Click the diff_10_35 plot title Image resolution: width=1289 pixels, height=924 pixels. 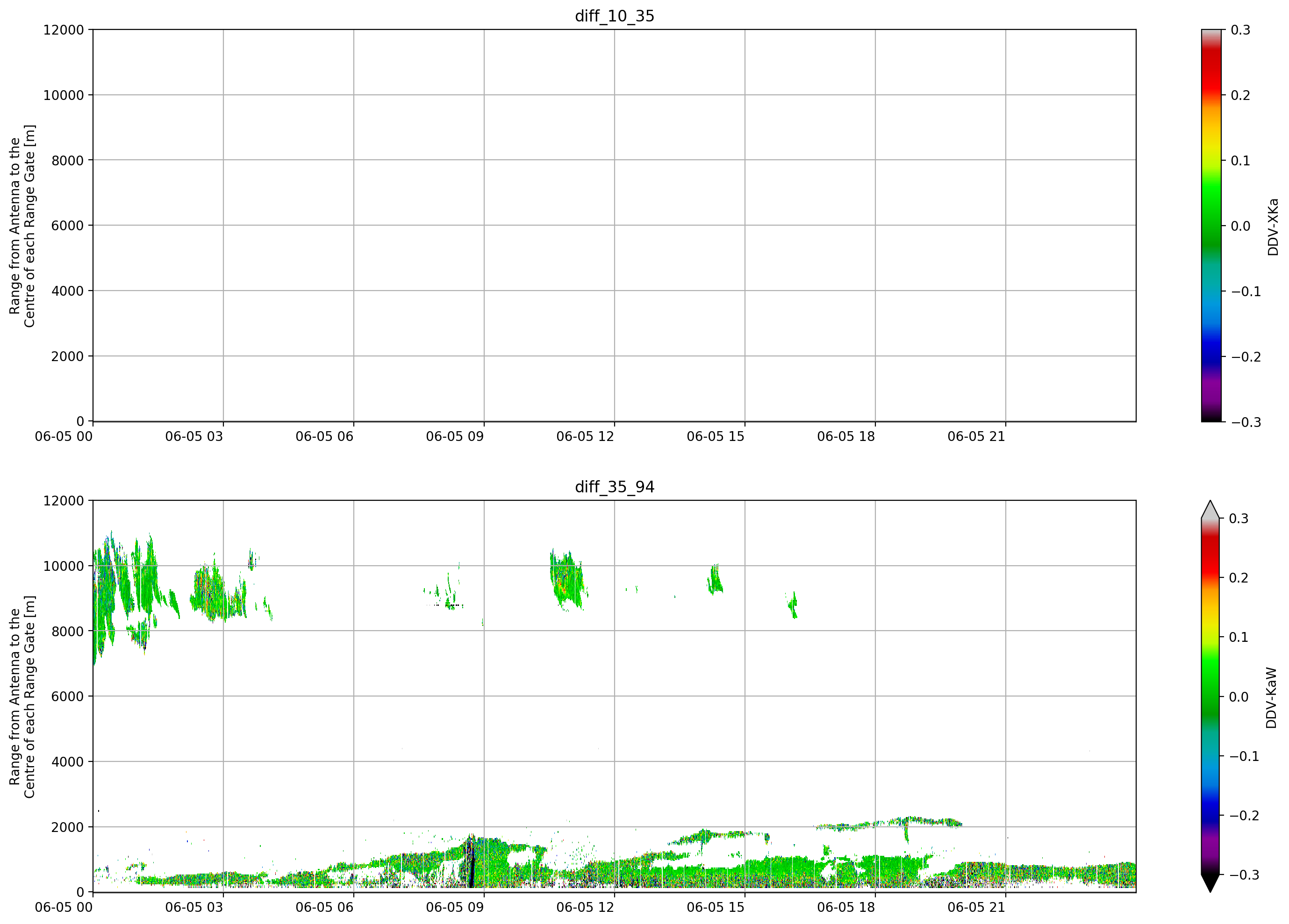tap(615, 16)
